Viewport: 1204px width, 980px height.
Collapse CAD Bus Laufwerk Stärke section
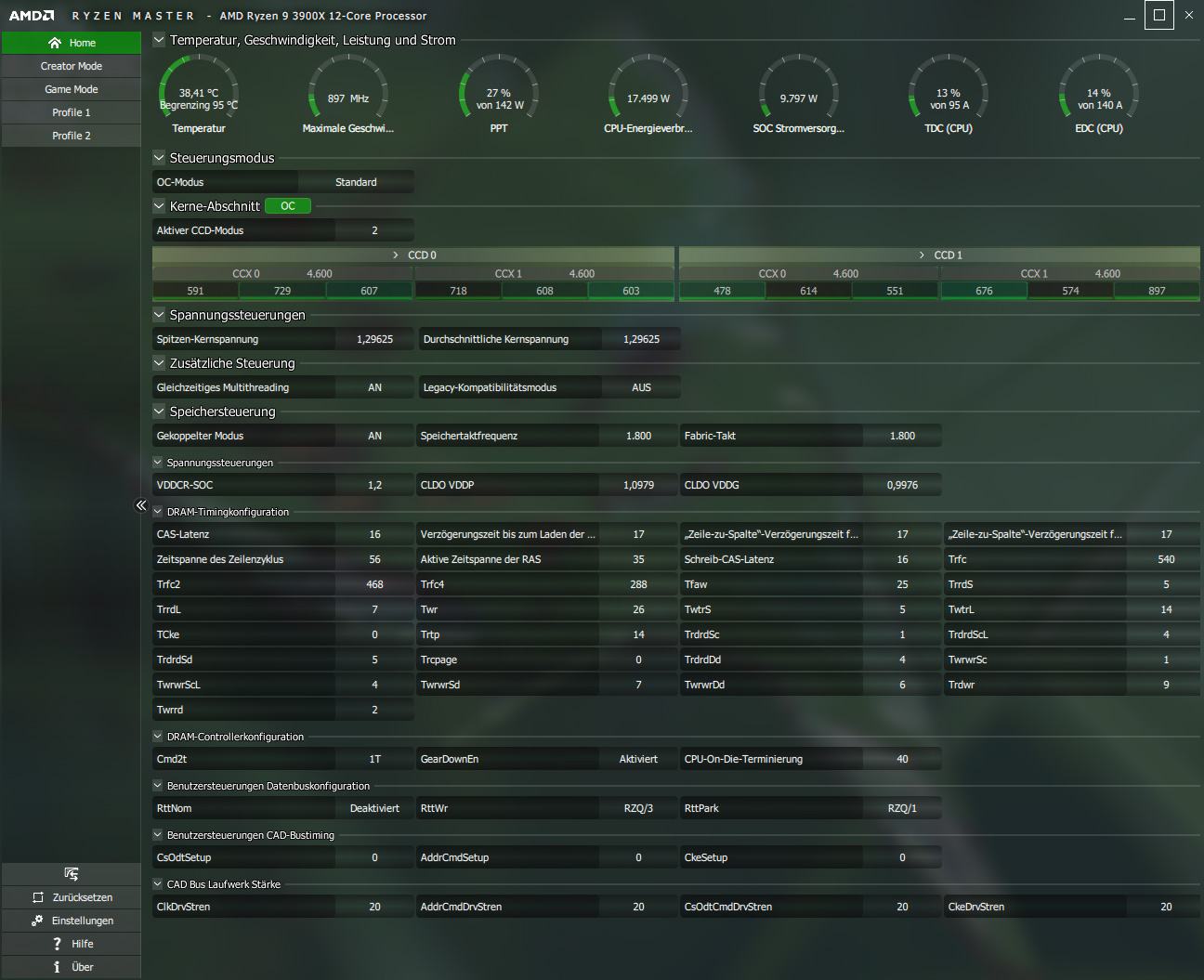click(158, 884)
